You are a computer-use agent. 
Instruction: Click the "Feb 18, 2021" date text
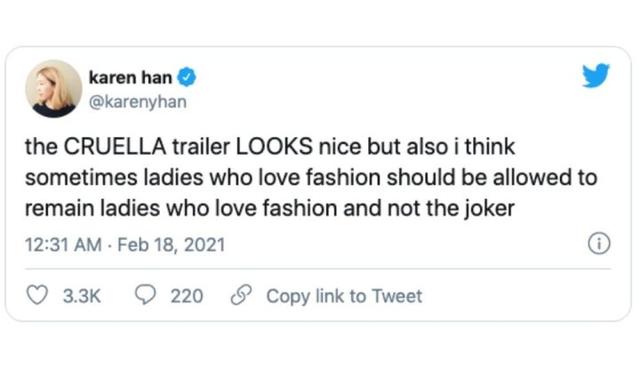click(171, 245)
